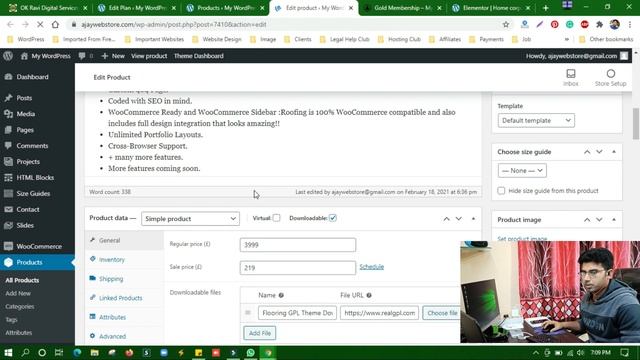The height and width of the screenshot is (360, 640).
Task: Open the Hosting Club bookmarks folder
Action: point(400,40)
